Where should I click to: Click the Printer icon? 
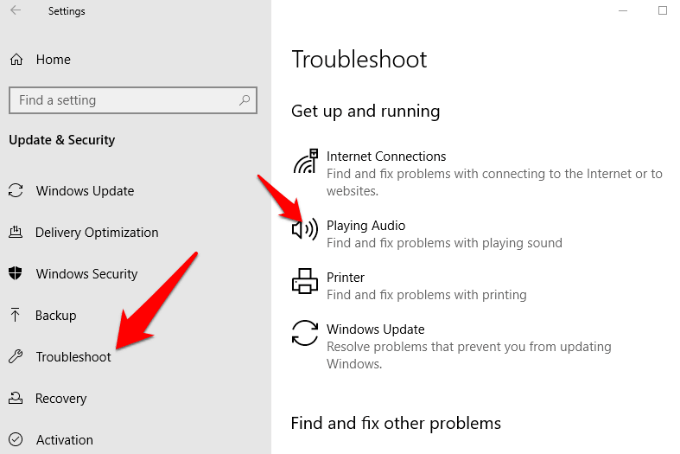click(304, 282)
